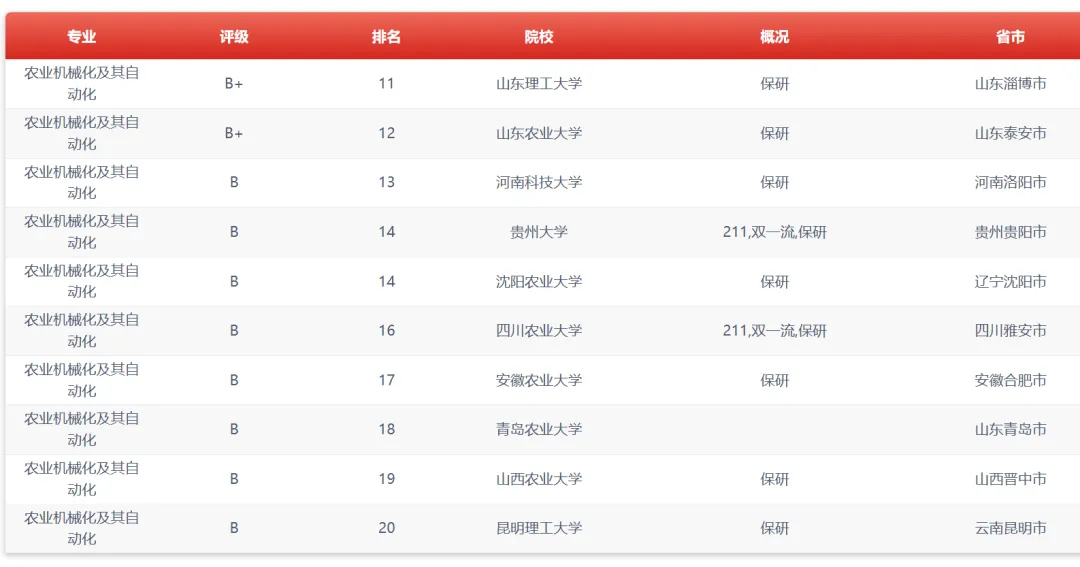The height and width of the screenshot is (567, 1080).
Task: Click rank 18 in the 排名 column
Action: [386, 429]
